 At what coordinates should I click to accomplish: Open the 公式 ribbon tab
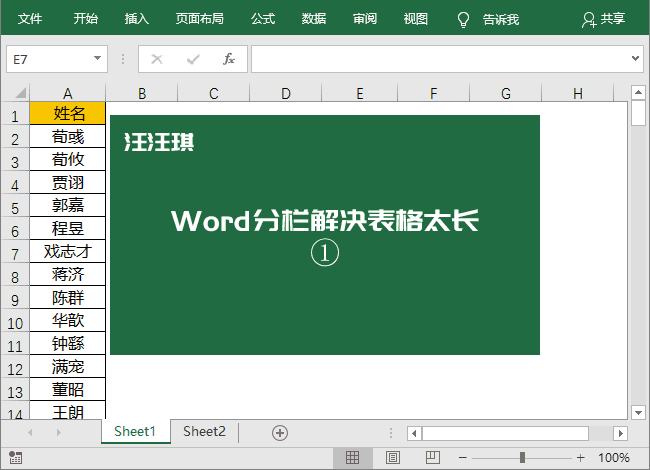click(263, 19)
